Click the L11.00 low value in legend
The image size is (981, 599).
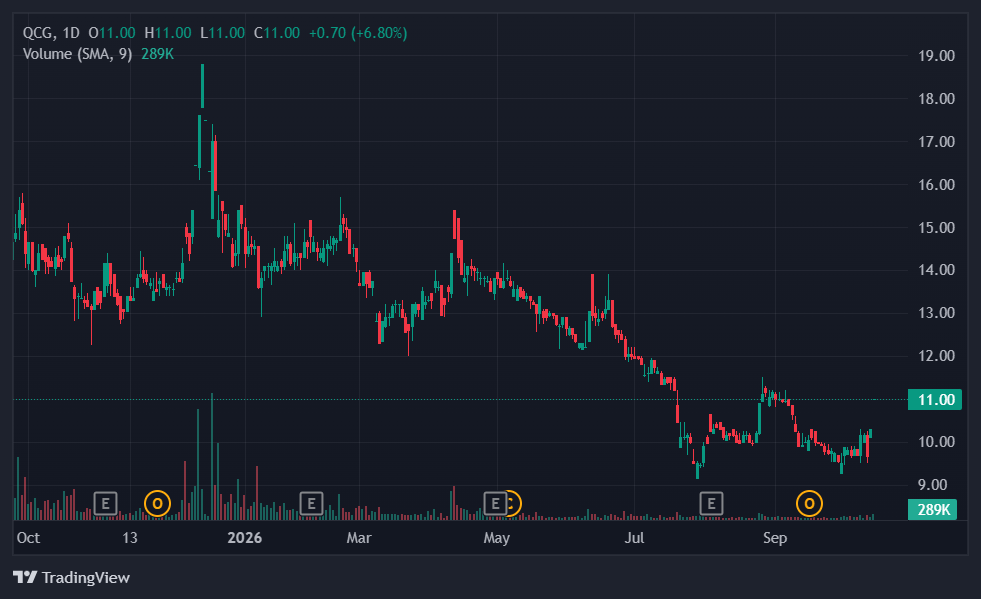pyautogui.click(x=222, y=33)
